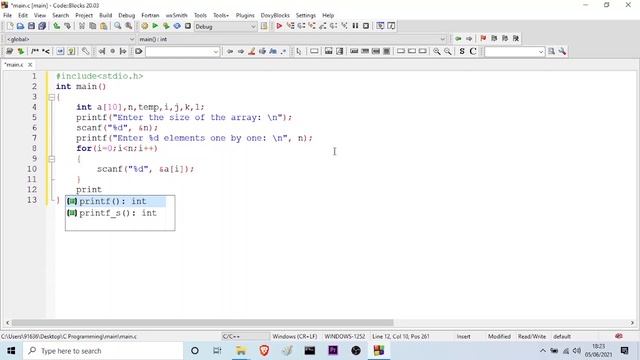Jump back using the green left arrow
640x360 pixels.
point(458,38)
